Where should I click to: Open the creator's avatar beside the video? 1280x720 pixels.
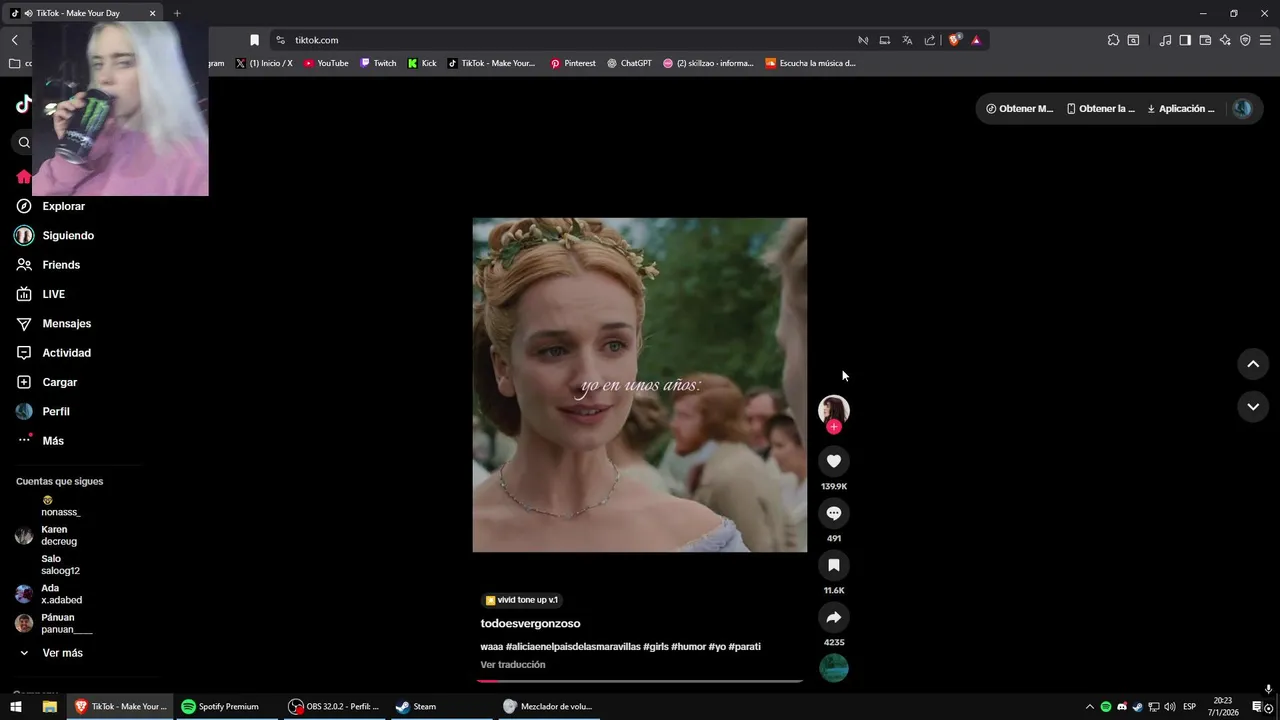click(x=834, y=409)
